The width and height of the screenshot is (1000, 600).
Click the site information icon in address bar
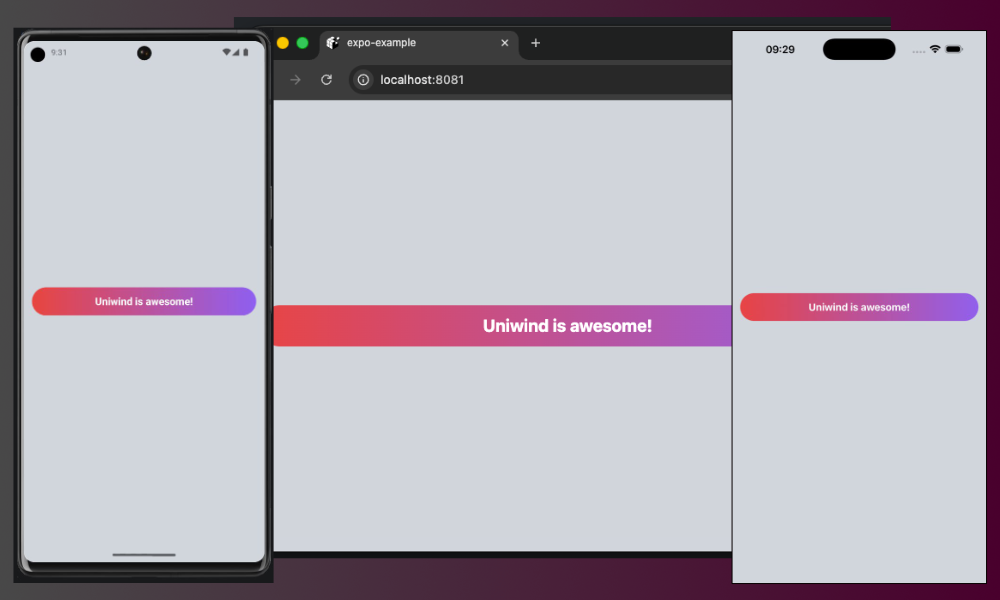tap(362, 79)
